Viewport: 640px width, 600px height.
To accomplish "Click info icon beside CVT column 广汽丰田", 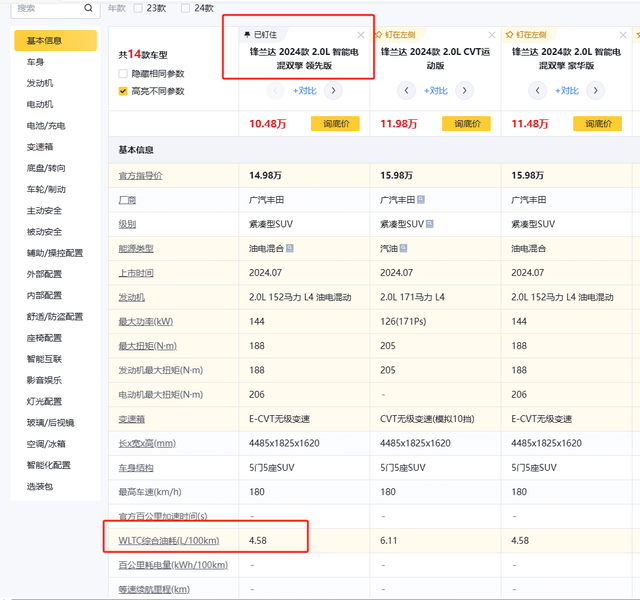I will [421, 200].
